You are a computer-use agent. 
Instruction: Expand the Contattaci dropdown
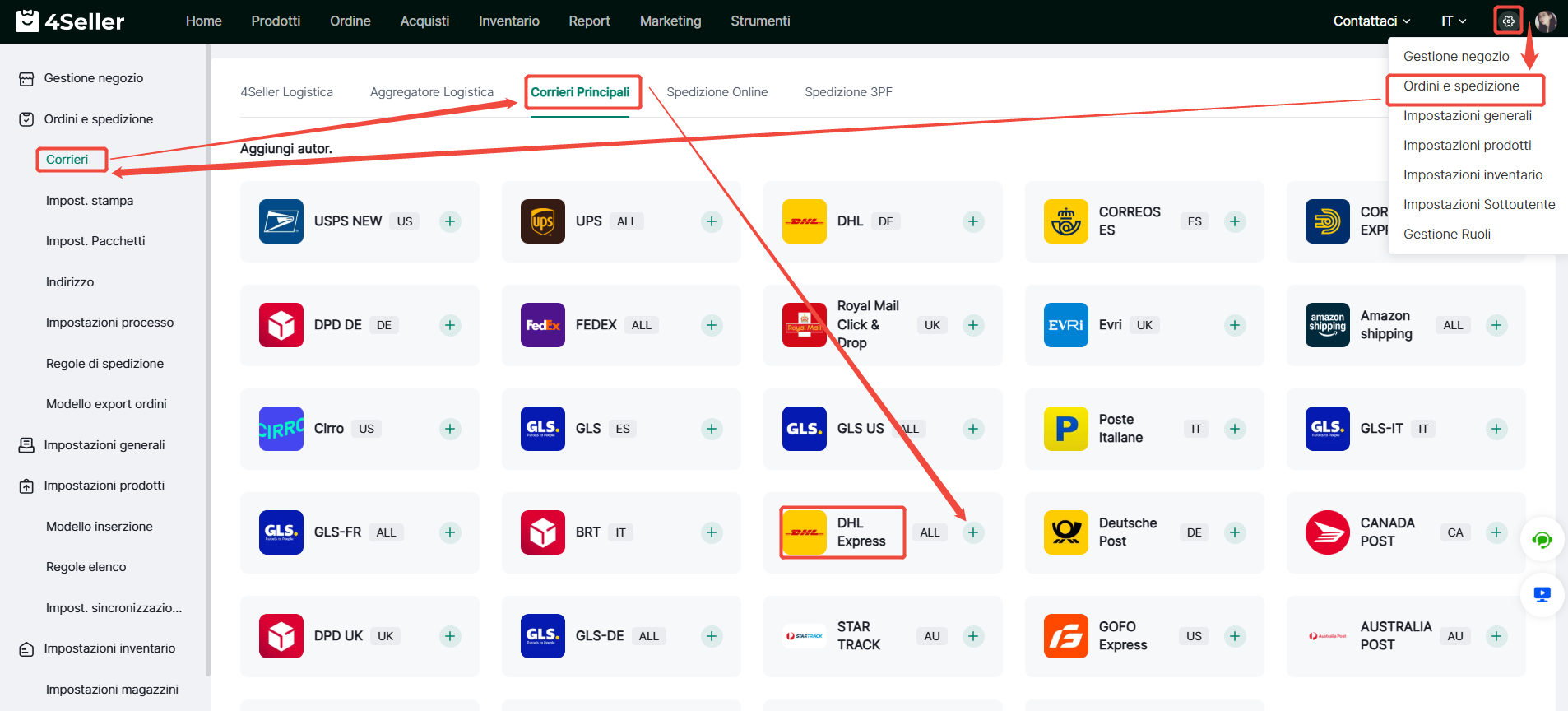1371,21
